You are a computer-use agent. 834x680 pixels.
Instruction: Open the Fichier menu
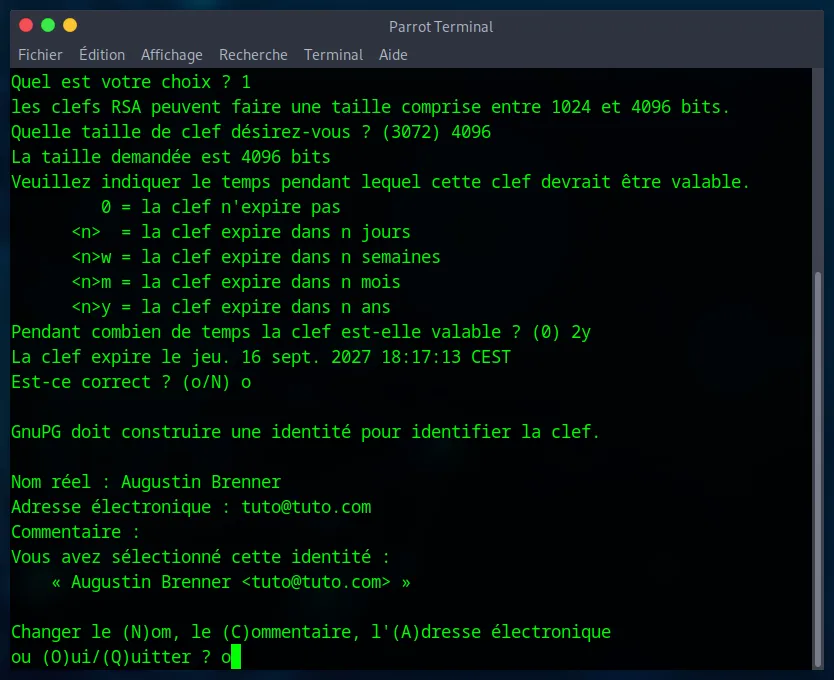click(x=40, y=55)
